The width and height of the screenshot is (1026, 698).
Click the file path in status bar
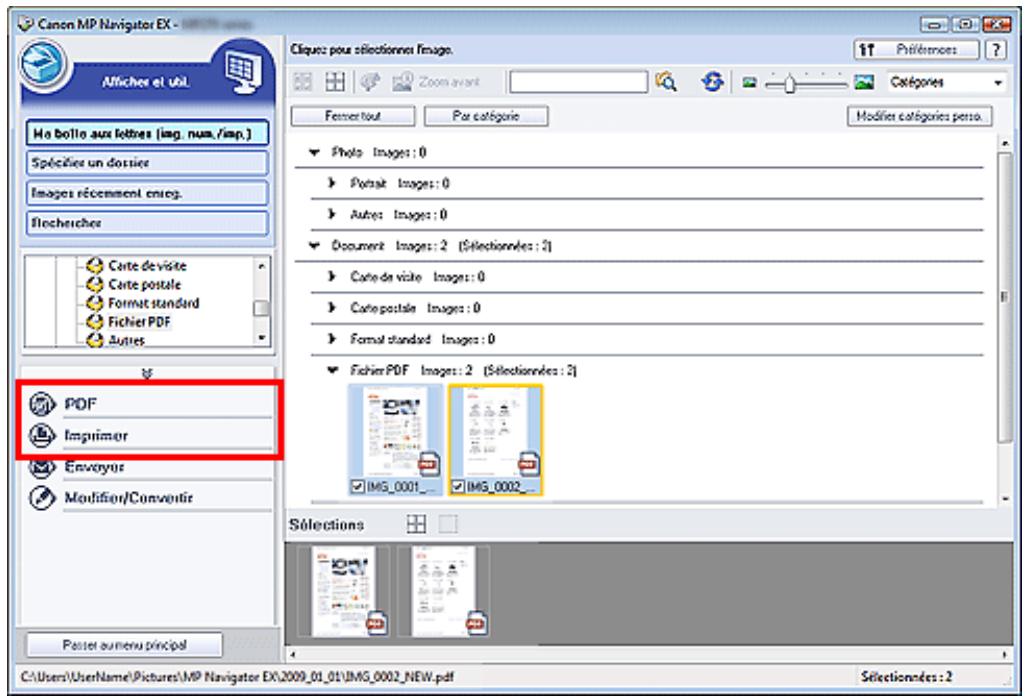pos(237,676)
